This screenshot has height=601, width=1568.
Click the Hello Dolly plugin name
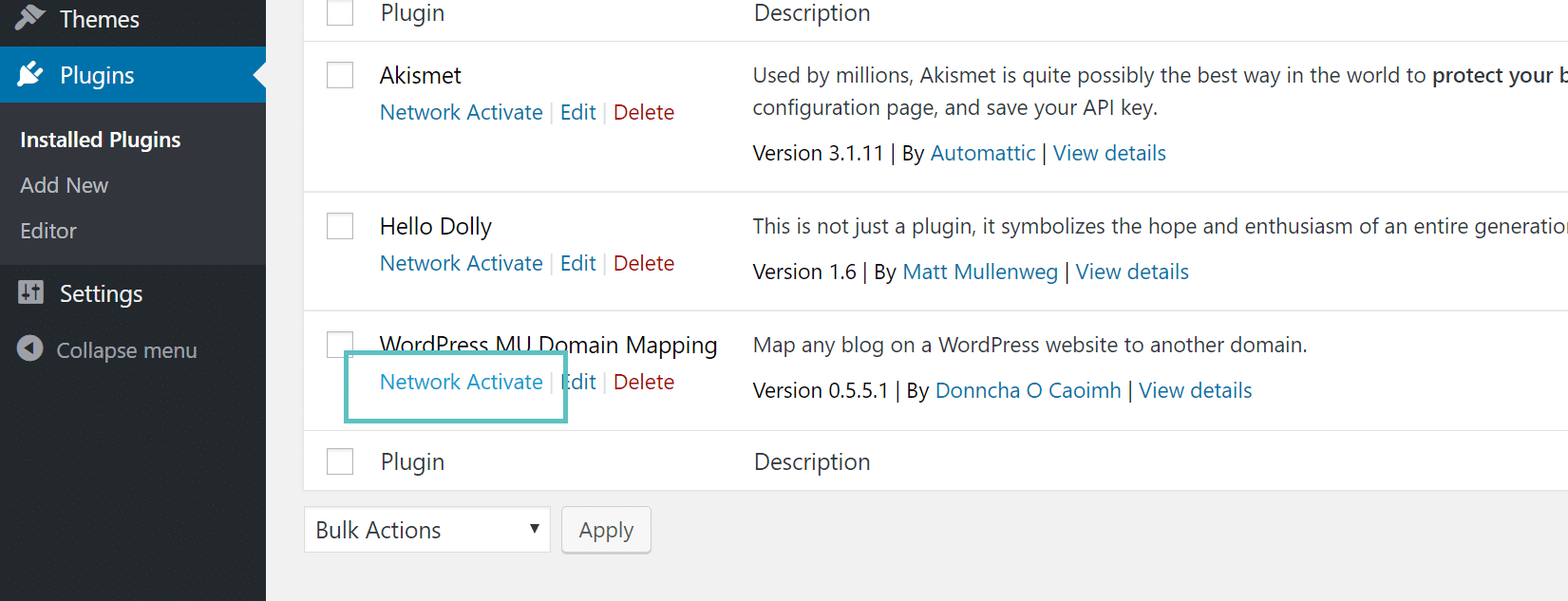coord(436,226)
